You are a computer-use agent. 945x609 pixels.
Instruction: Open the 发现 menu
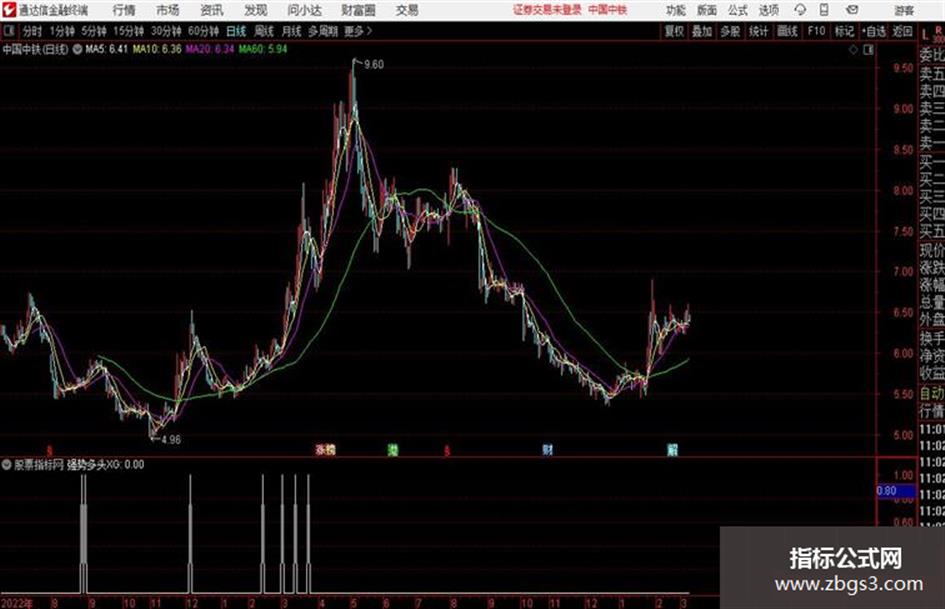pyautogui.click(x=256, y=10)
